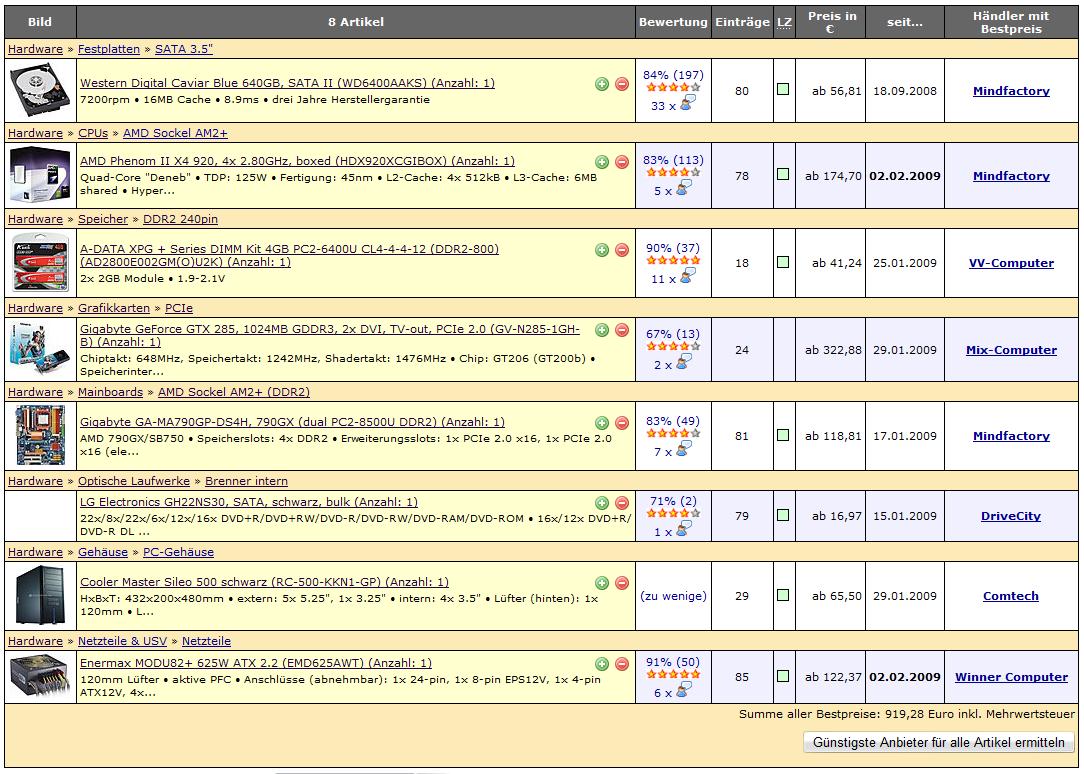Go to DDR2 240pin breadcrumb
This screenshot has width=1084, height=774.
point(180,219)
